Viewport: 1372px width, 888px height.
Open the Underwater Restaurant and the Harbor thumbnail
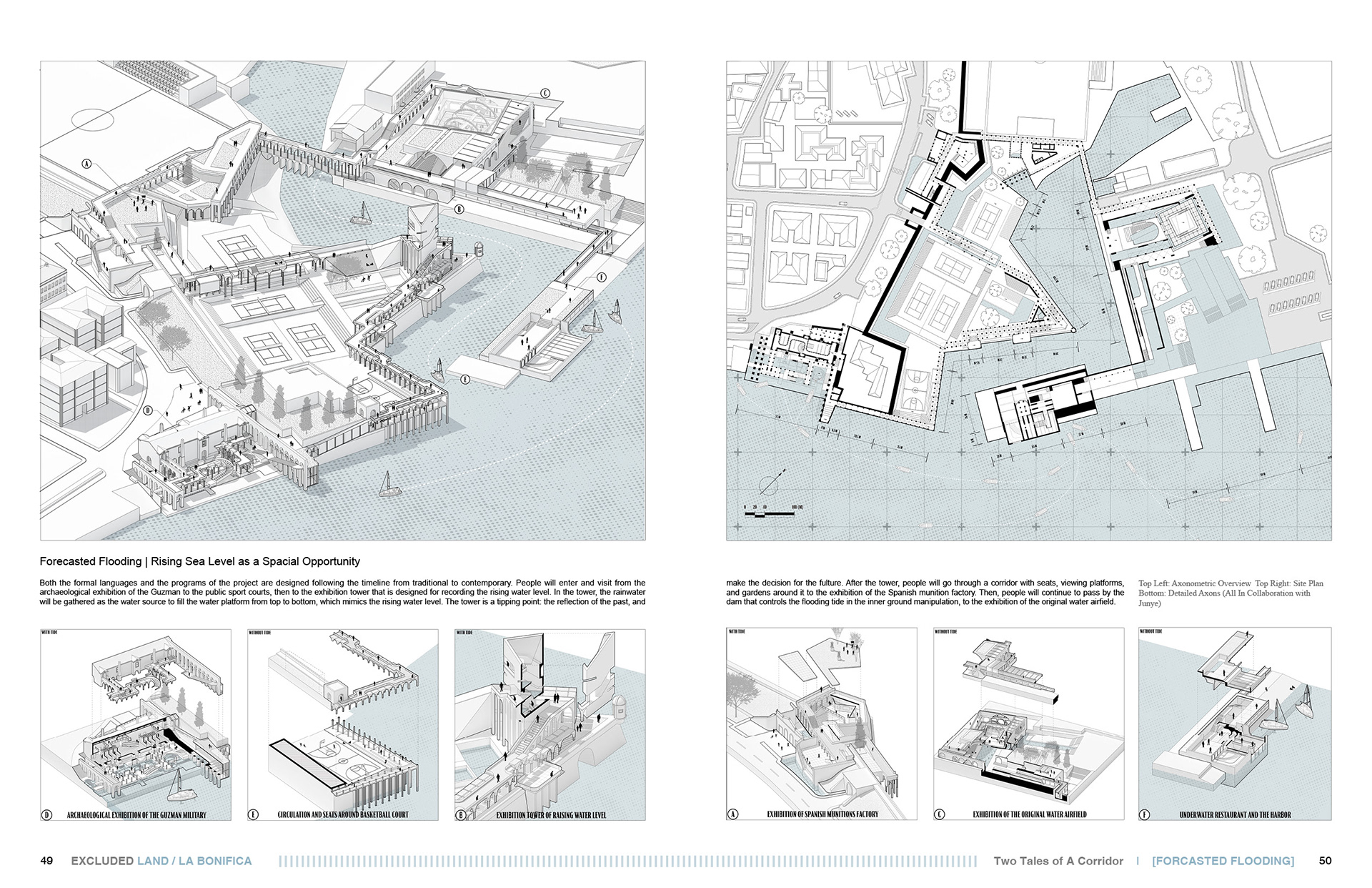pyautogui.click(x=1234, y=724)
